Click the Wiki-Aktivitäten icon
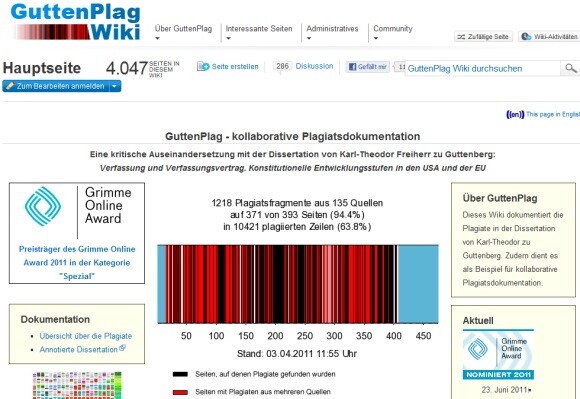Image resolution: width=580 pixels, height=399 pixels. click(x=526, y=36)
